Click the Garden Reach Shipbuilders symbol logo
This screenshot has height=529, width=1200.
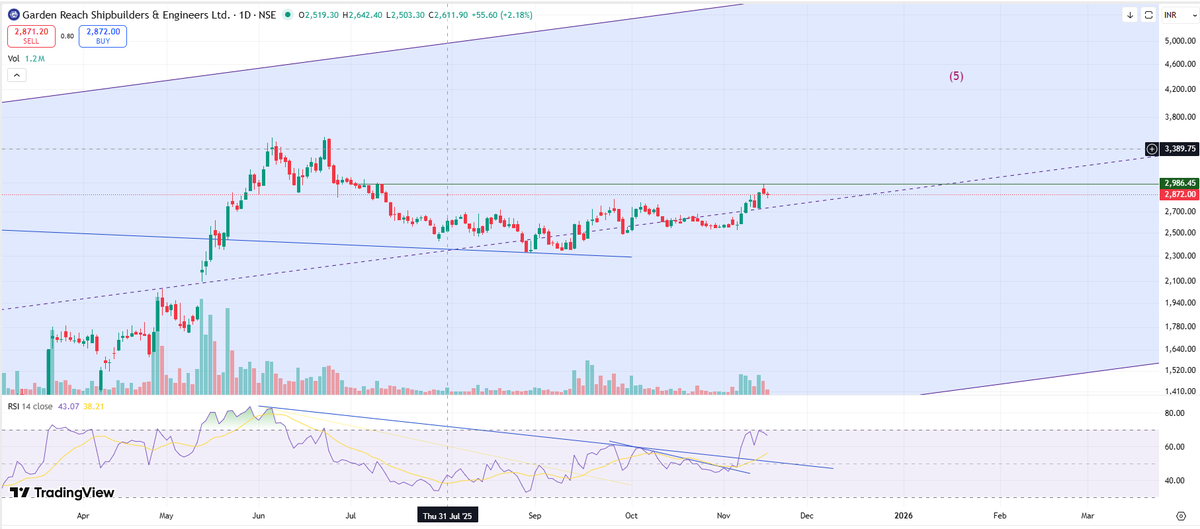[x=14, y=15]
